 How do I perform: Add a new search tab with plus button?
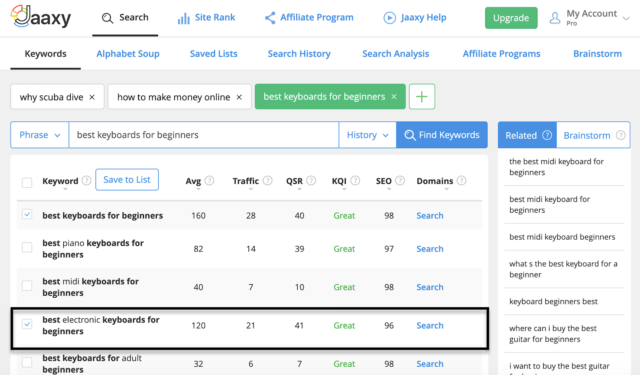(x=422, y=97)
